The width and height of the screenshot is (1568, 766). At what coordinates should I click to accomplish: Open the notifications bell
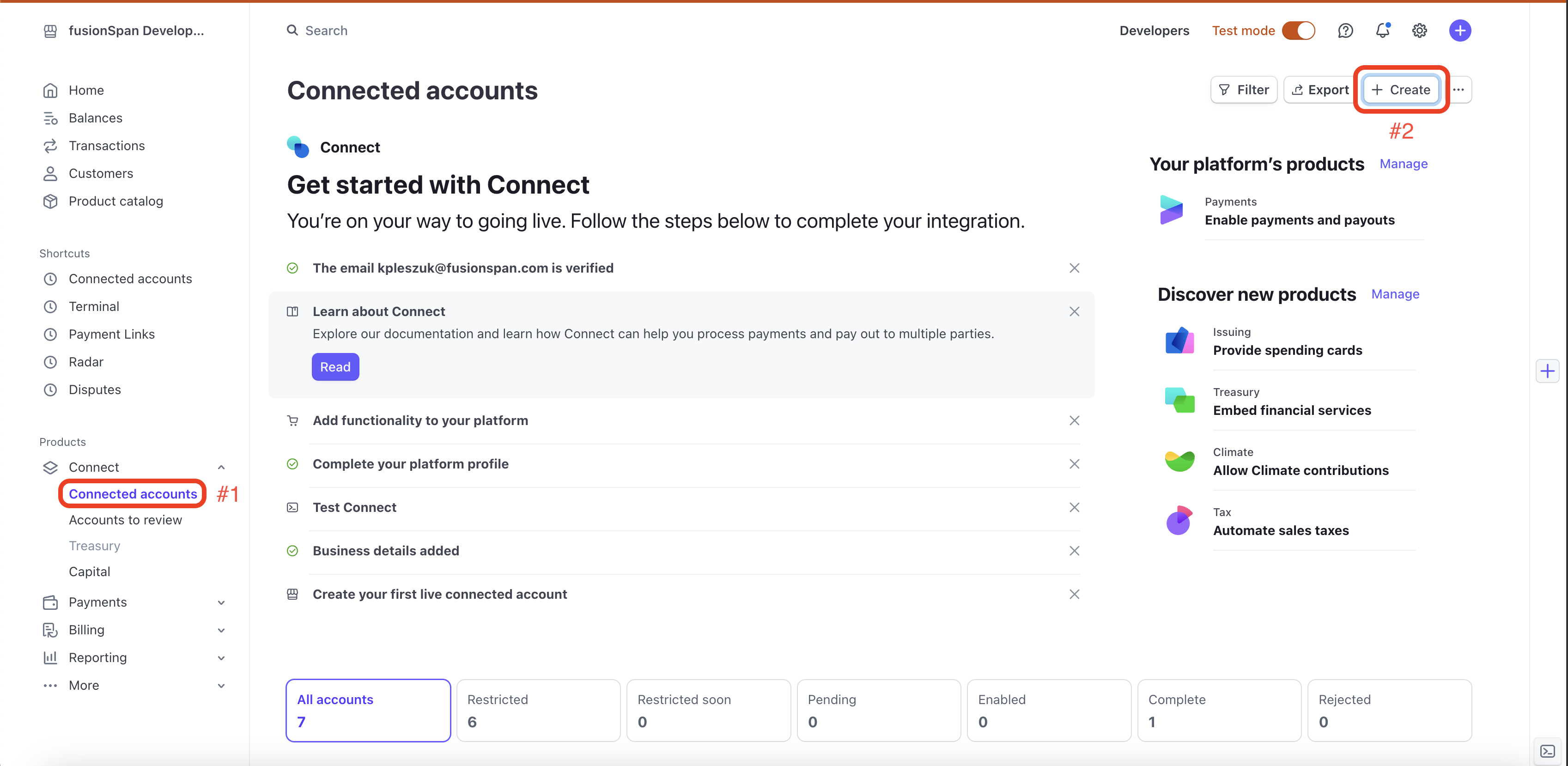click(1382, 30)
